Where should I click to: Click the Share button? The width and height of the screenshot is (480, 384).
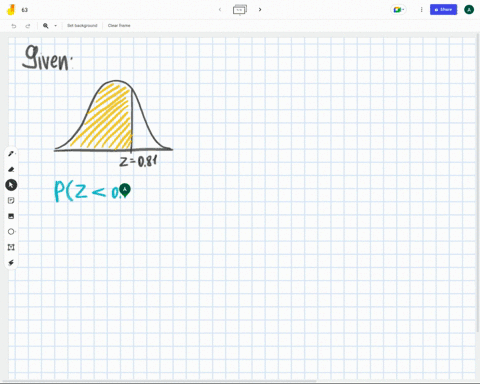tap(443, 10)
